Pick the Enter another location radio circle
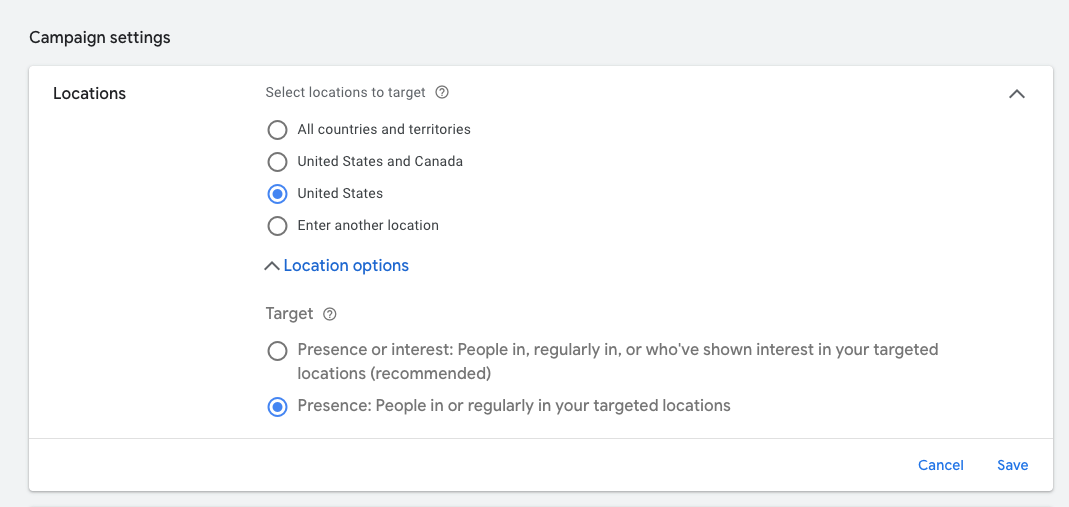The width and height of the screenshot is (1069, 507). pos(277,226)
